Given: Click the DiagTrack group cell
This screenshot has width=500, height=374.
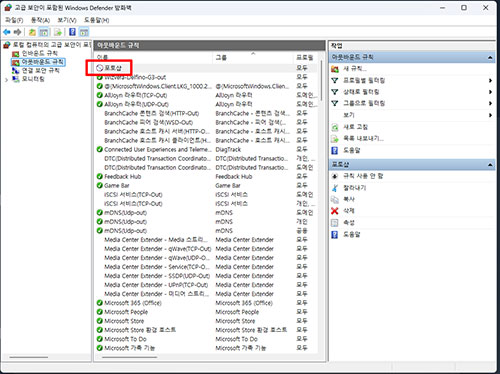Looking at the screenshot, I should click(x=228, y=149).
